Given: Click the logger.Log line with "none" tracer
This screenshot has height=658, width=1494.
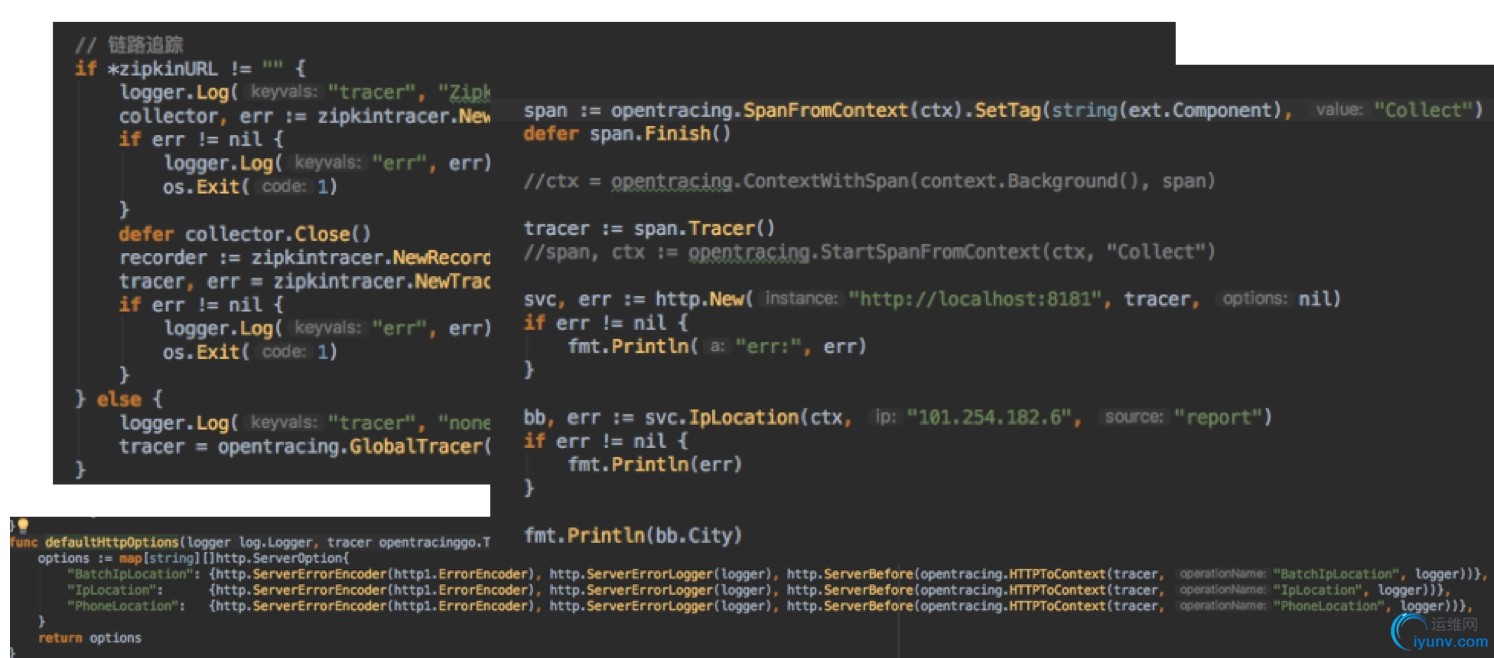Looking at the screenshot, I should (305, 423).
